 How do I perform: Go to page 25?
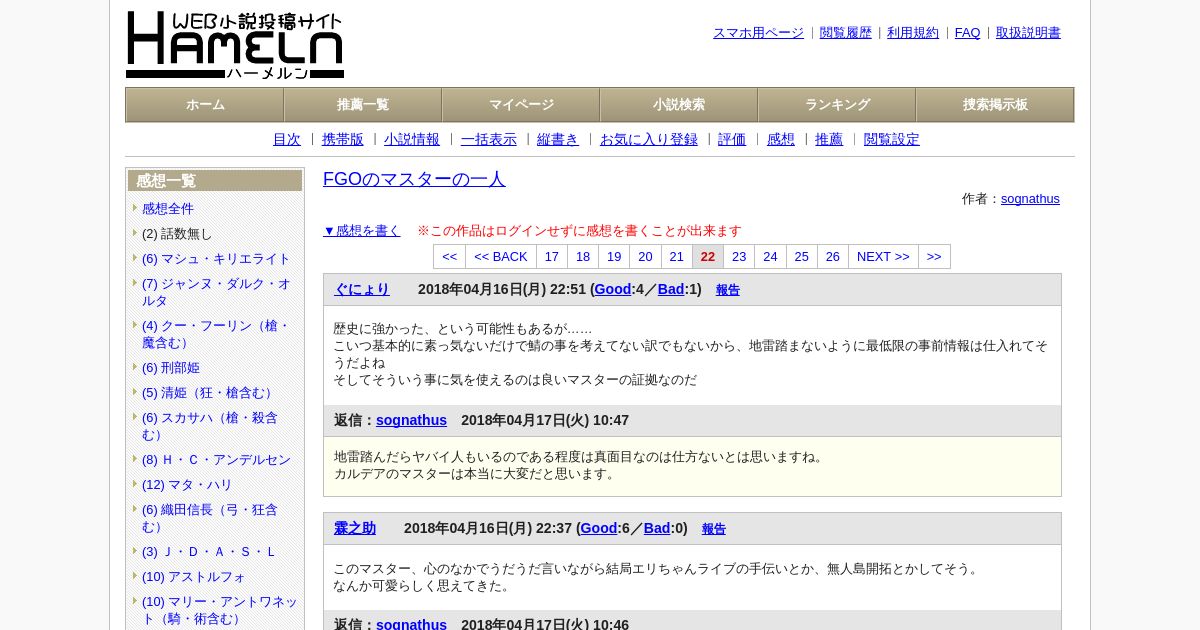(801, 257)
